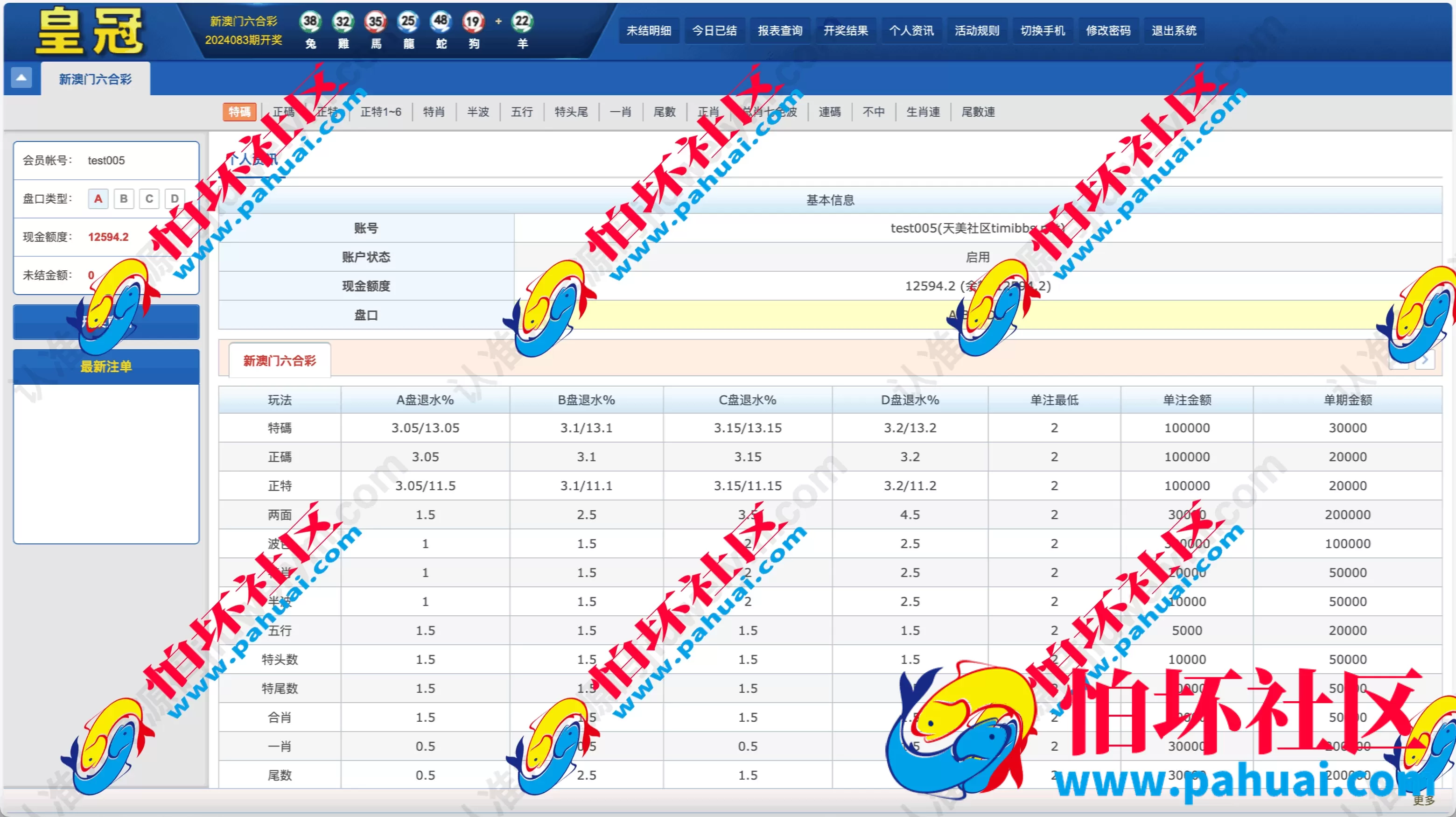Click lottery ball number 35
The height and width of the screenshot is (817, 1456).
(x=376, y=21)
